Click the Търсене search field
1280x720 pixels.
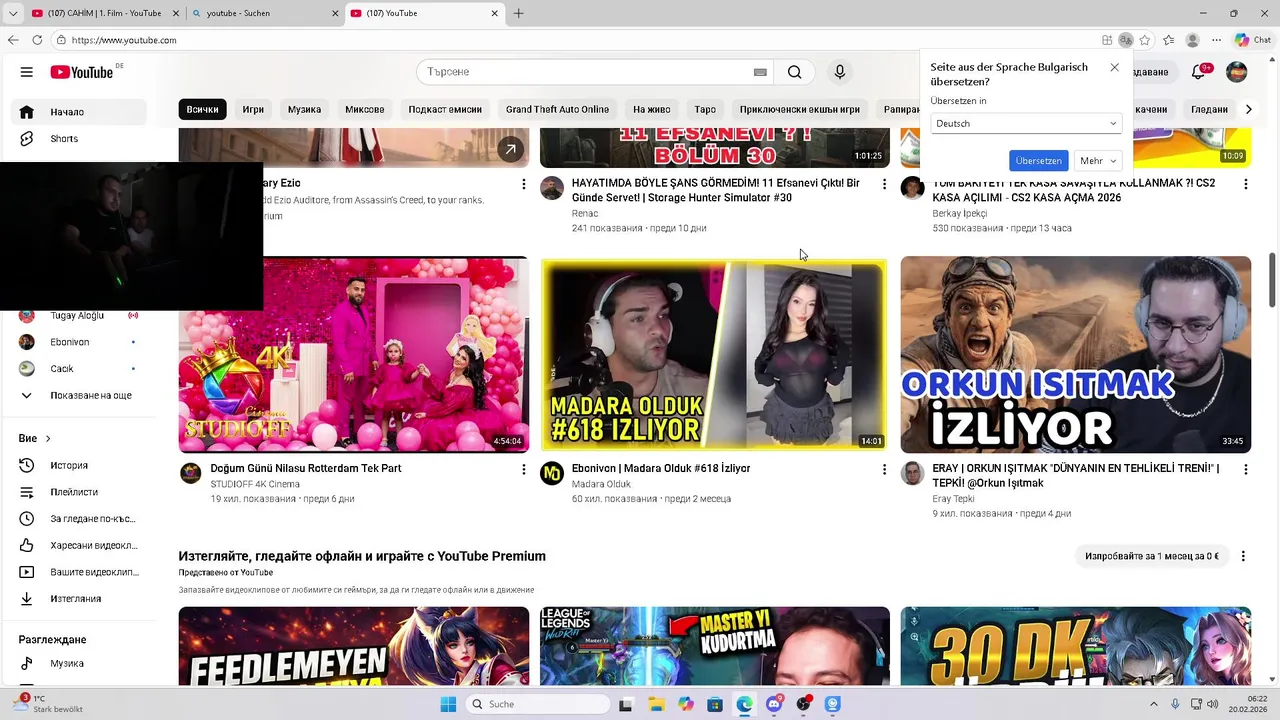[x=585, y=72]
